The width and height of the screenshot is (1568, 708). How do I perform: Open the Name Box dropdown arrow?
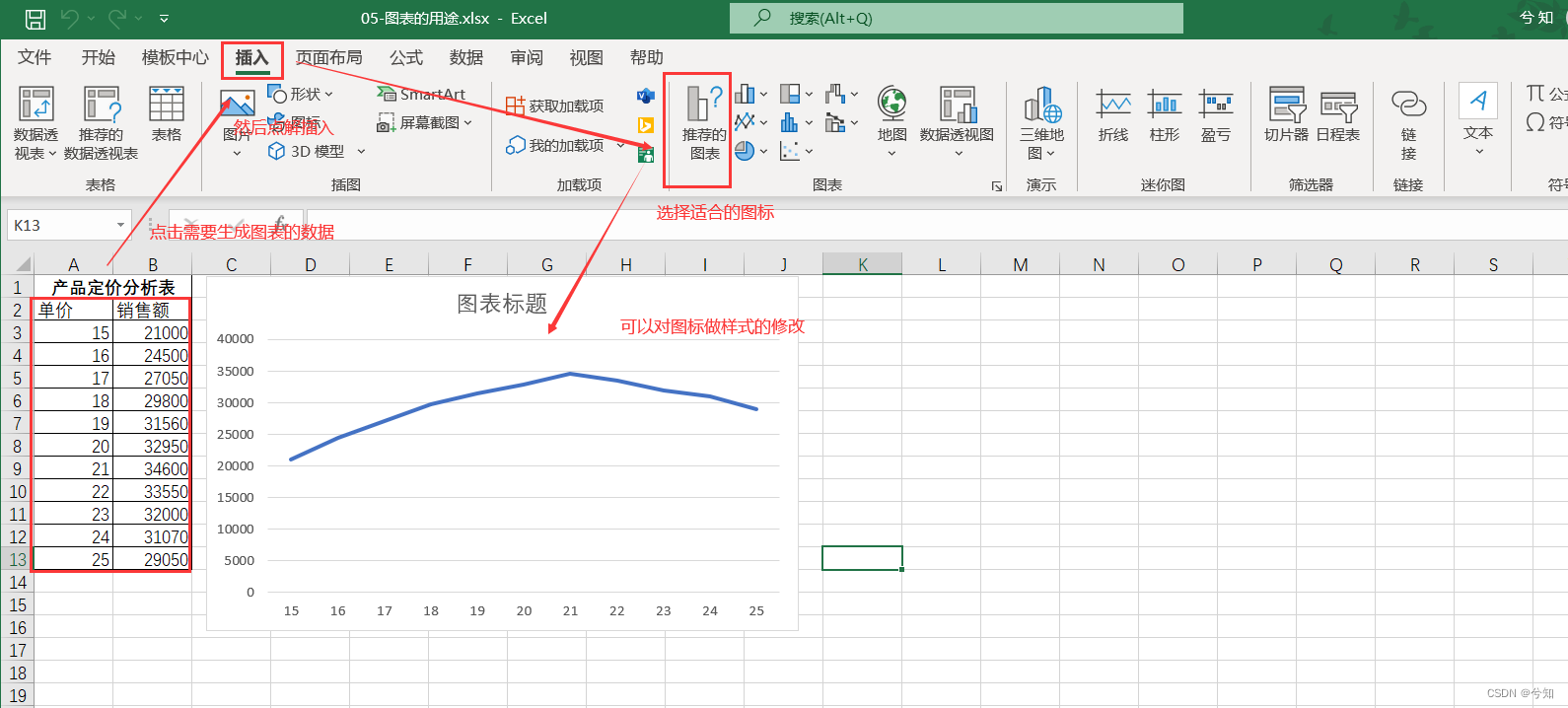[x=120, y=225]
